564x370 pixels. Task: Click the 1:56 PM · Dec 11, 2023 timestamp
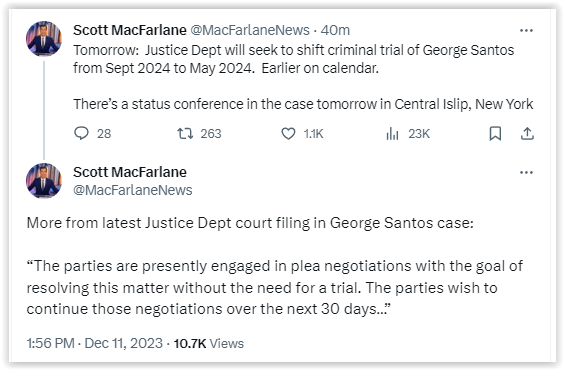95,343
